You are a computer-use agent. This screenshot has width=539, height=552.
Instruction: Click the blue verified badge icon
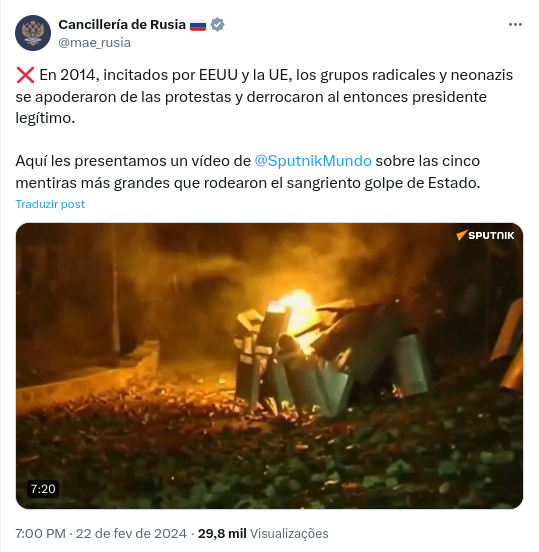pos(217,25)
